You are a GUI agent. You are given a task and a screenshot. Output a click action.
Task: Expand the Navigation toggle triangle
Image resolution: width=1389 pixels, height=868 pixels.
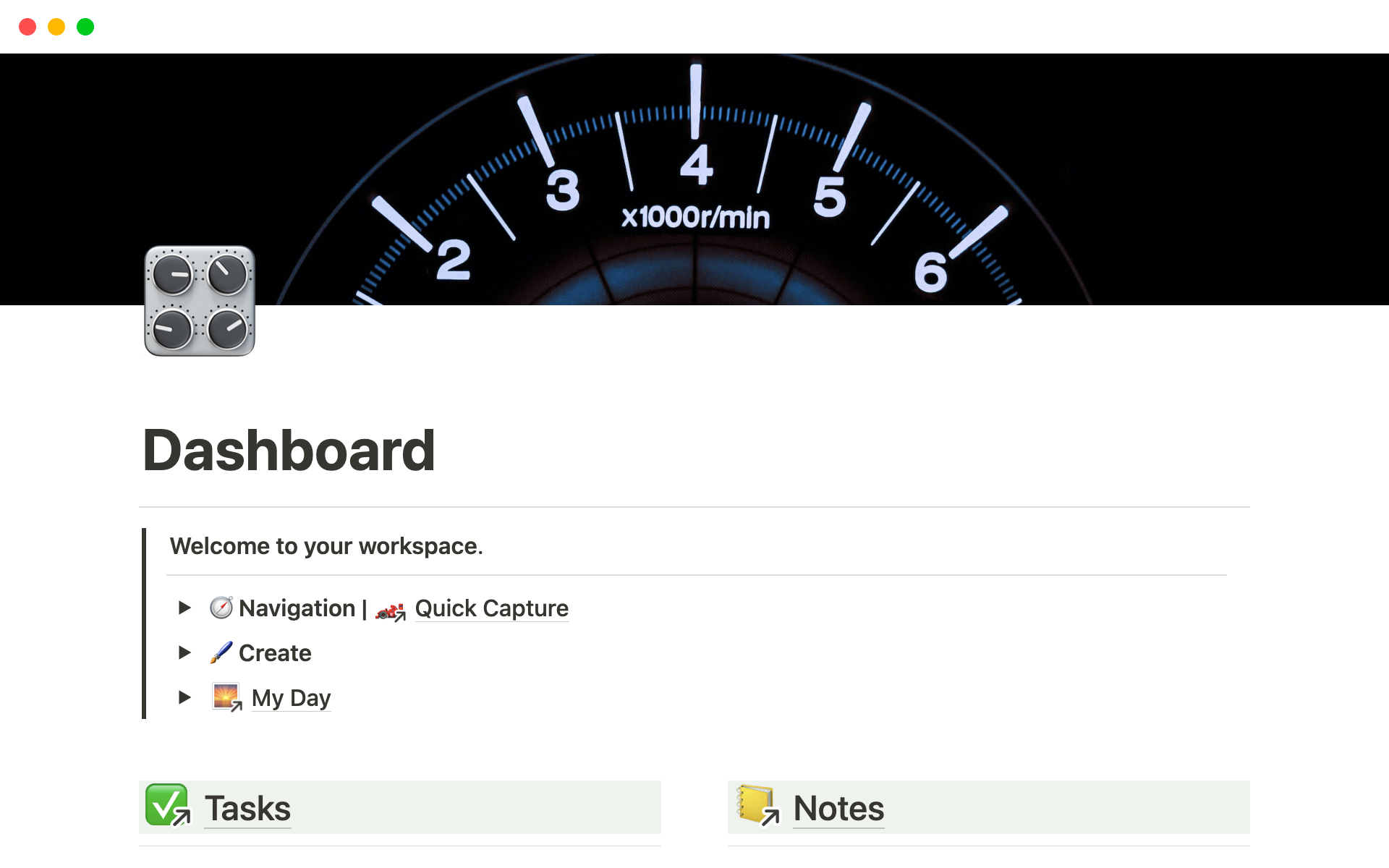pyautogui.click(x=184, y=608)
